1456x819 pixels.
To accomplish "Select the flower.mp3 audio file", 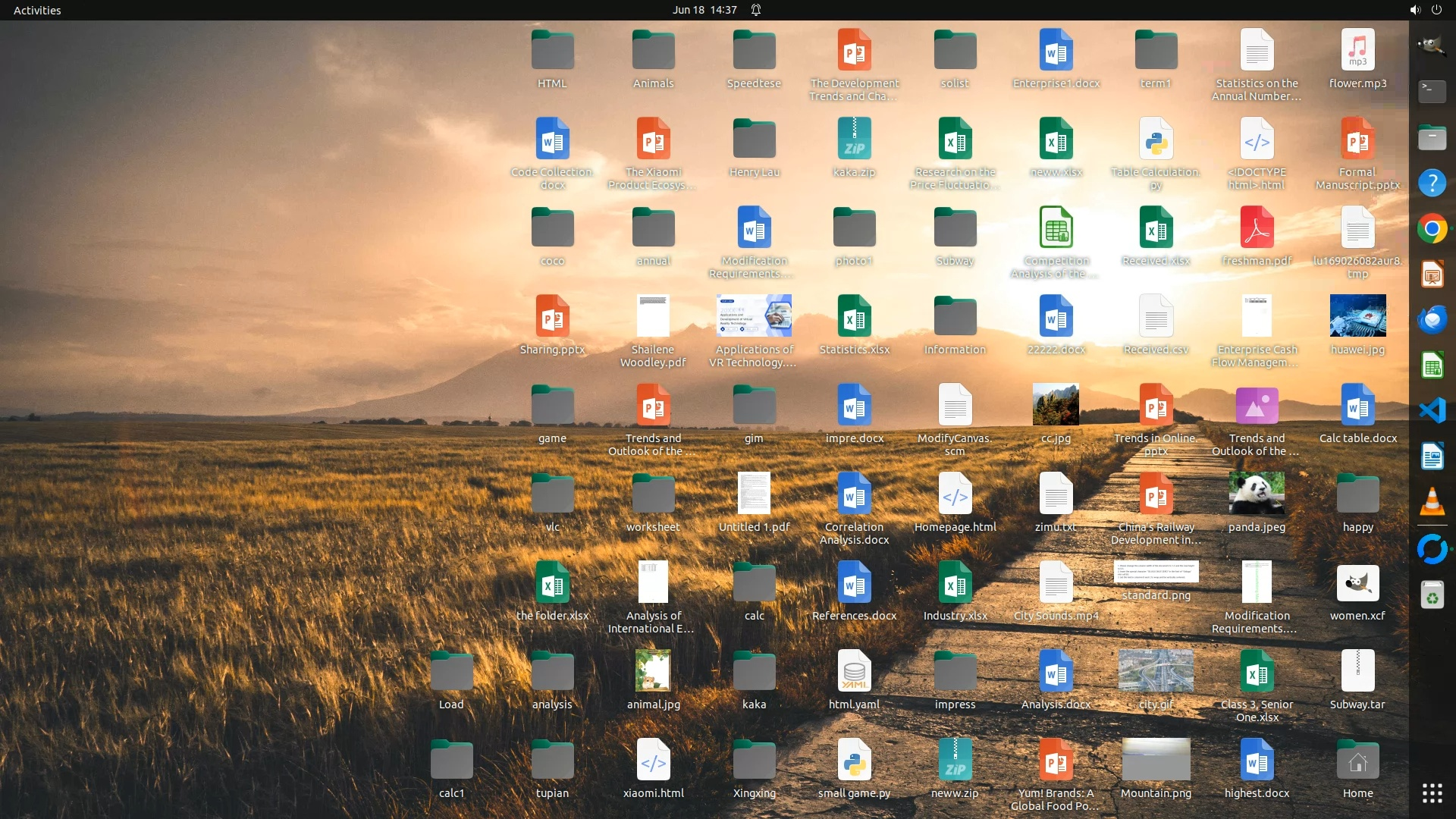I will coord(1357,51).
